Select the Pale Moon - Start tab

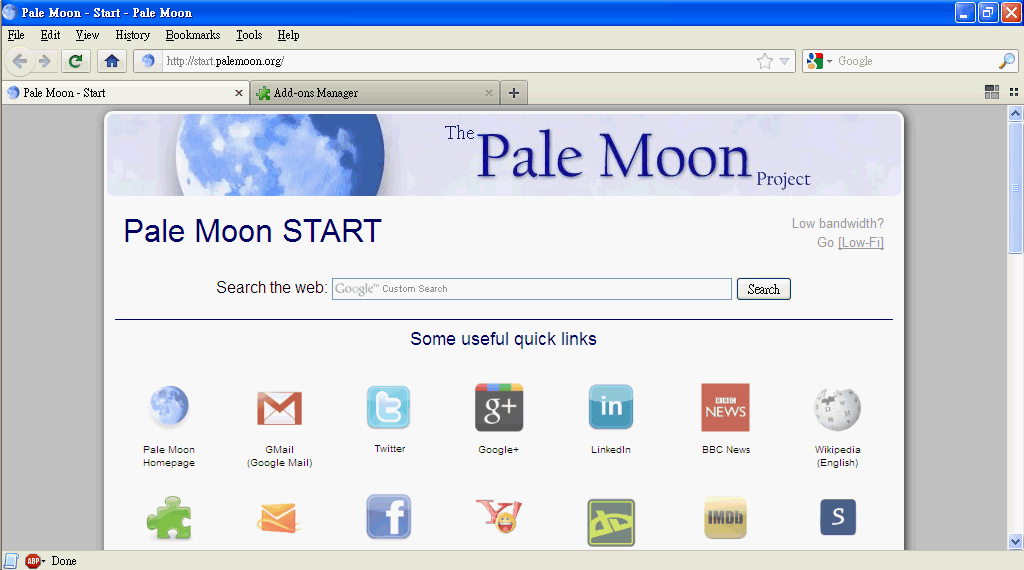(125, 93)
